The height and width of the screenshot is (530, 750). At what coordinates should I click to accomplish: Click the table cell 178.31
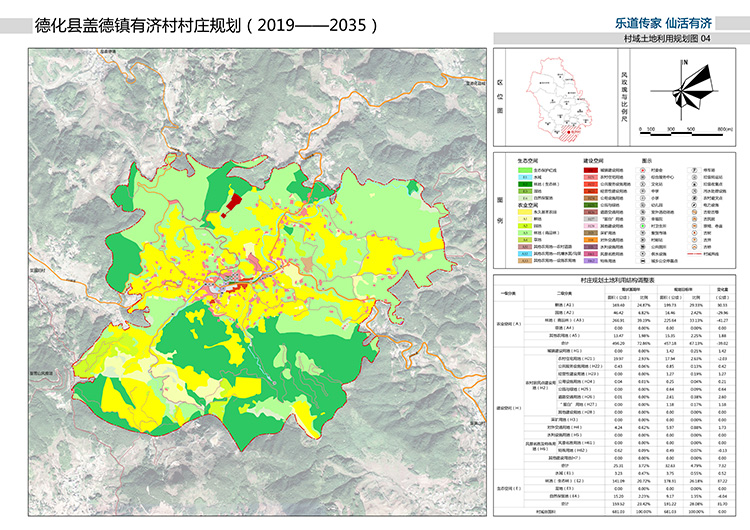[x=670, y=481]
